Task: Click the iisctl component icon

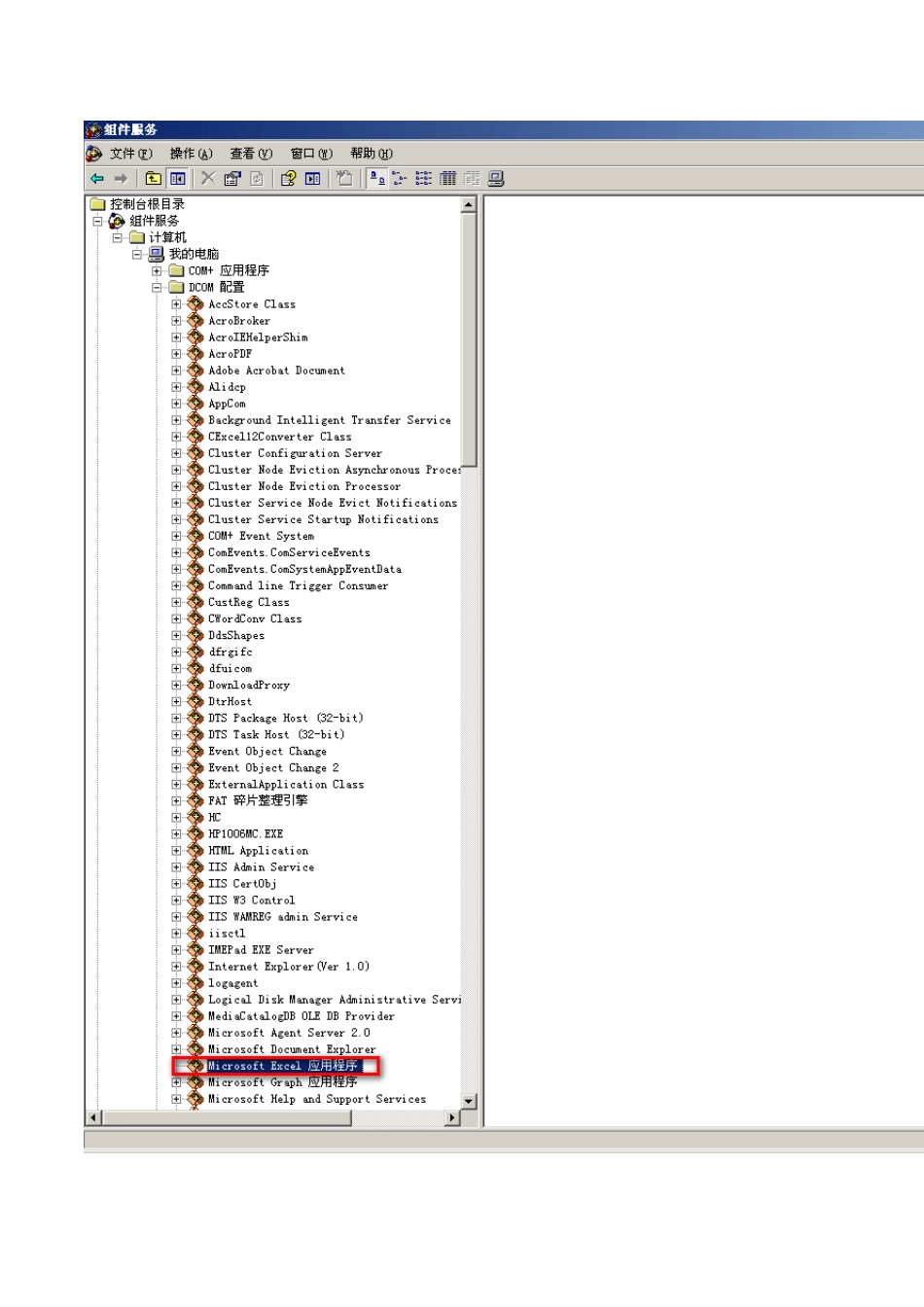Action: [x=195, y=934]
